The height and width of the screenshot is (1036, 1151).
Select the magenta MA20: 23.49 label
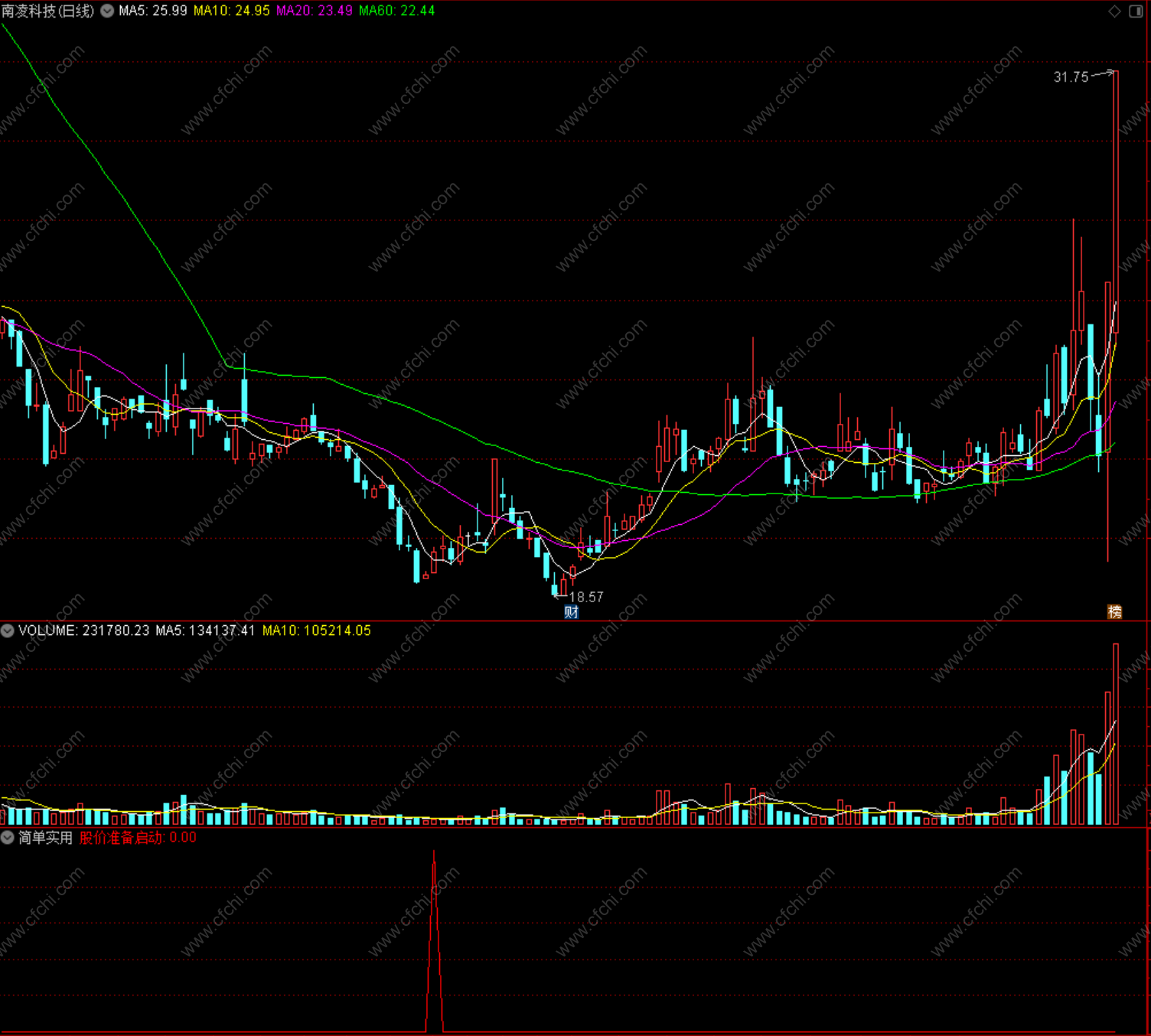click(x=315, y=11)
